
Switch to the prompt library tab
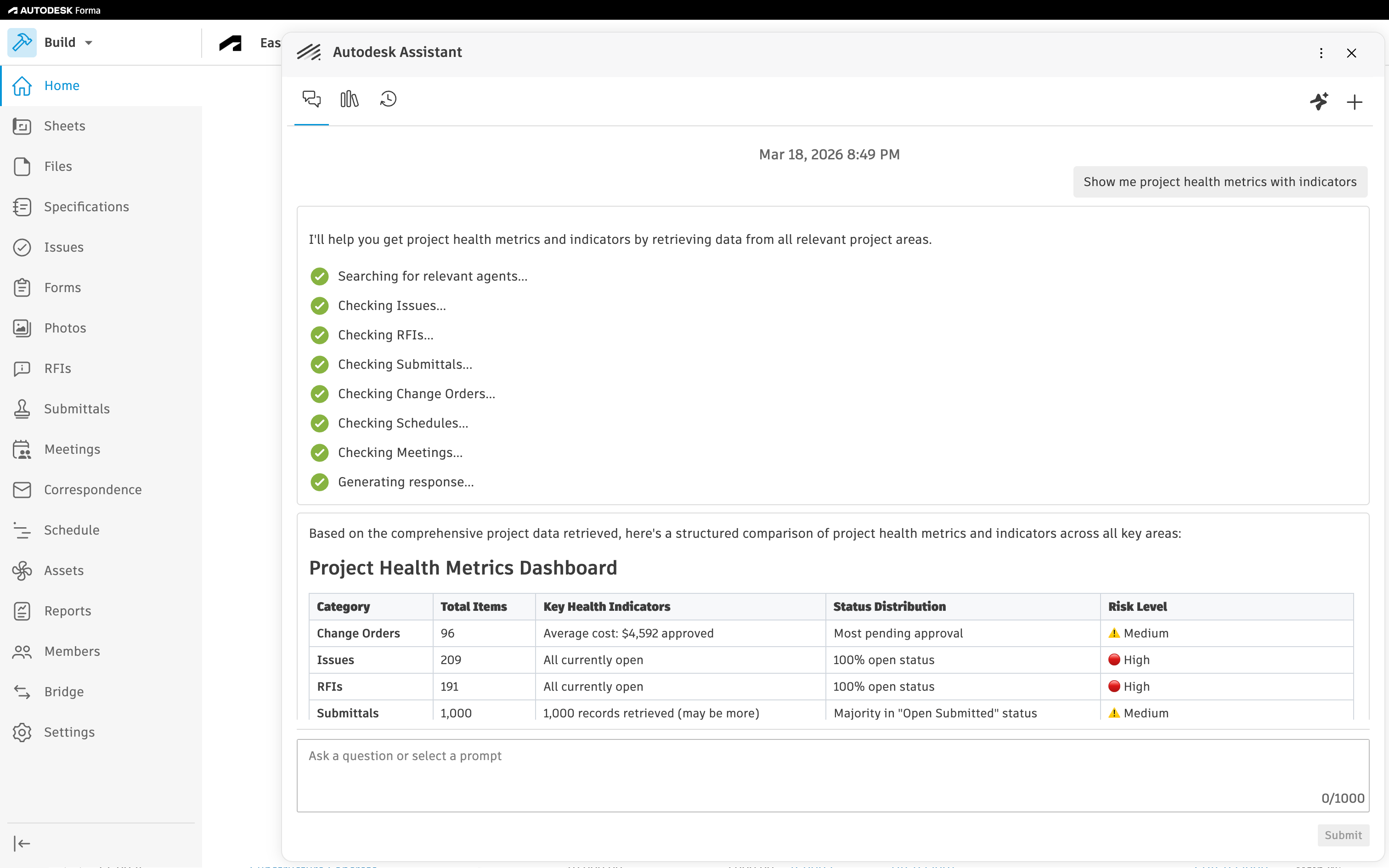(350, 99)
